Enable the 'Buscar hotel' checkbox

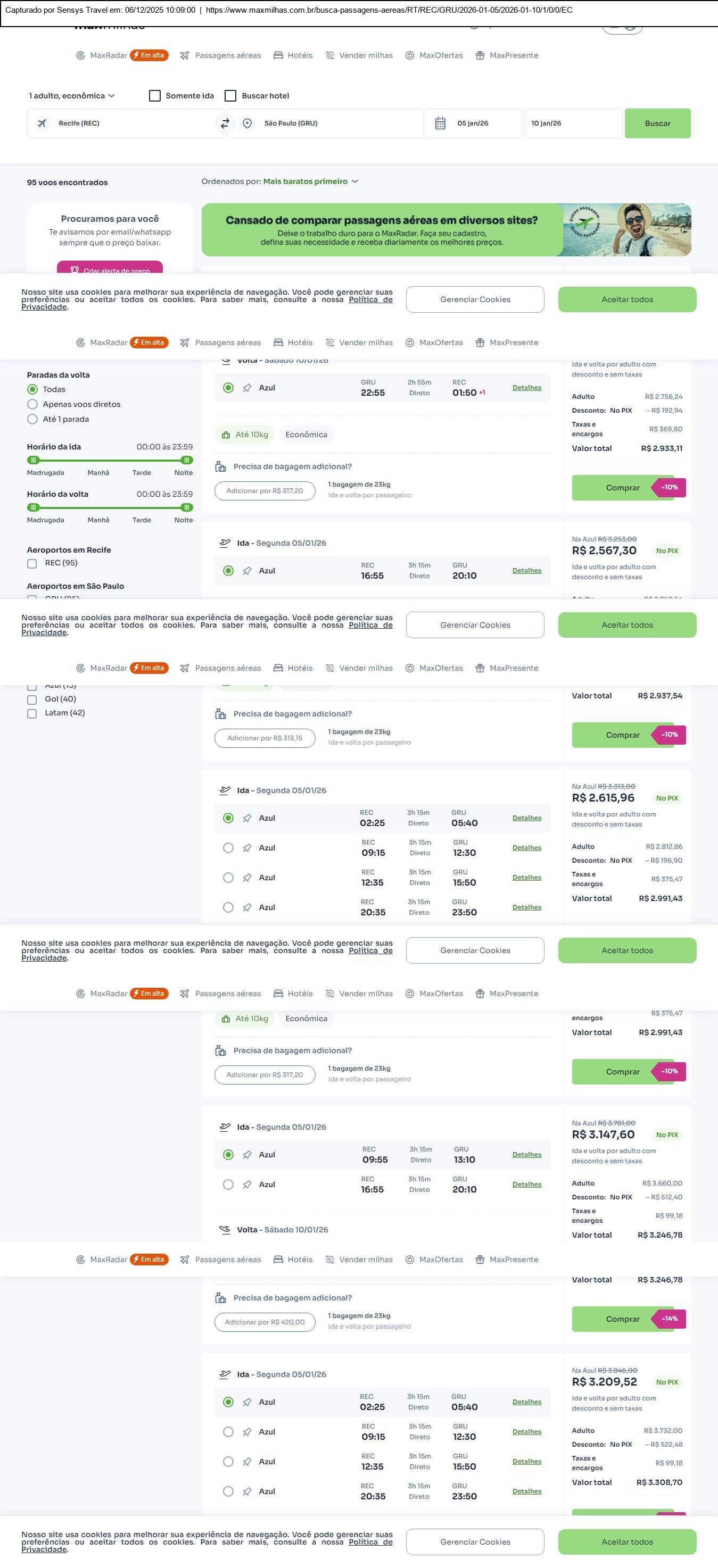(x=231, y=96)
